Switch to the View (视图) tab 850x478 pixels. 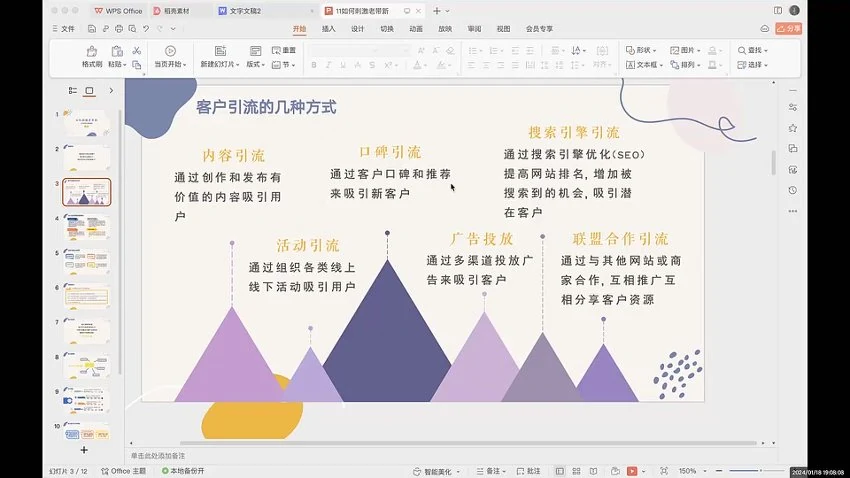tap(504, 29)
